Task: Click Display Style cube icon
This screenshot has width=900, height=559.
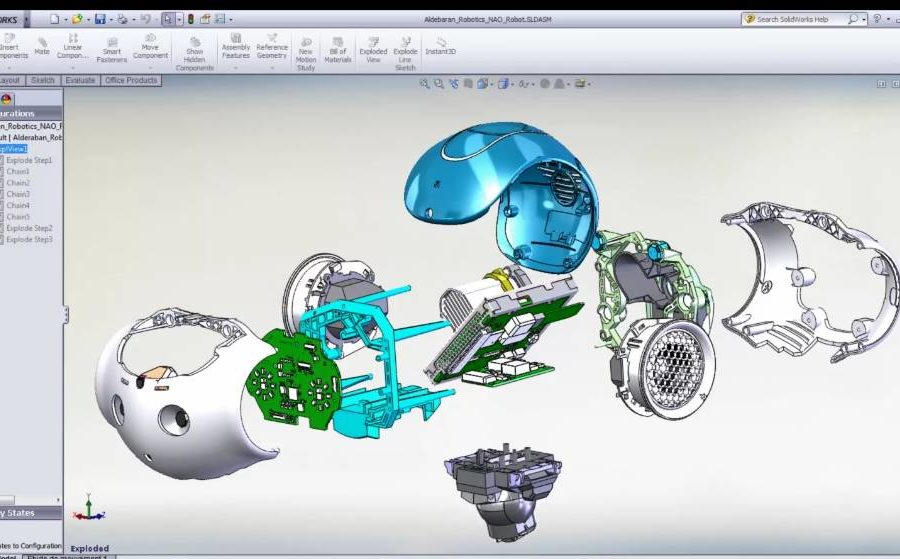Action: coord(503,84)
